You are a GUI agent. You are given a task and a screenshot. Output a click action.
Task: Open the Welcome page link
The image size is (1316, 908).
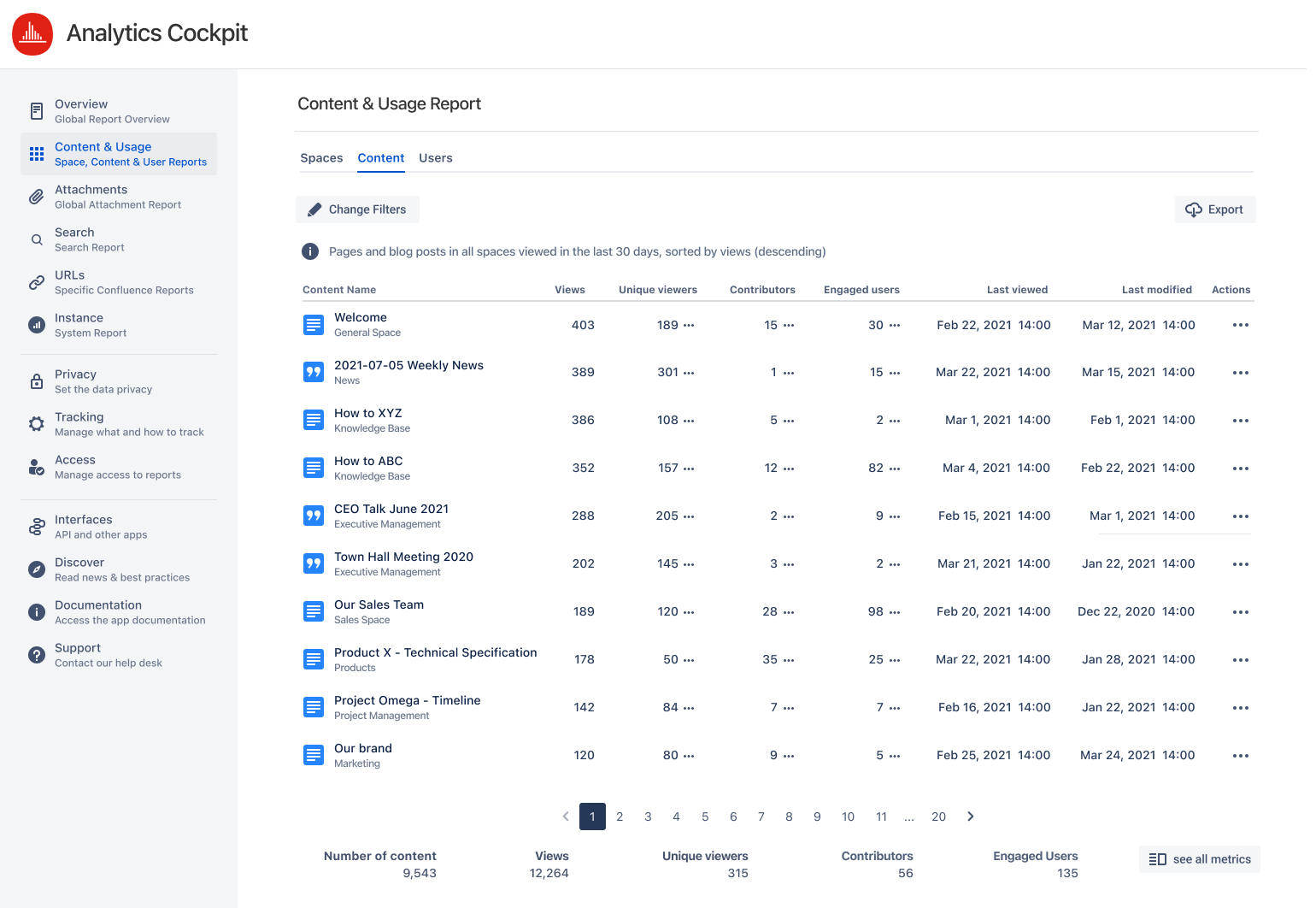tap(360, 317)
